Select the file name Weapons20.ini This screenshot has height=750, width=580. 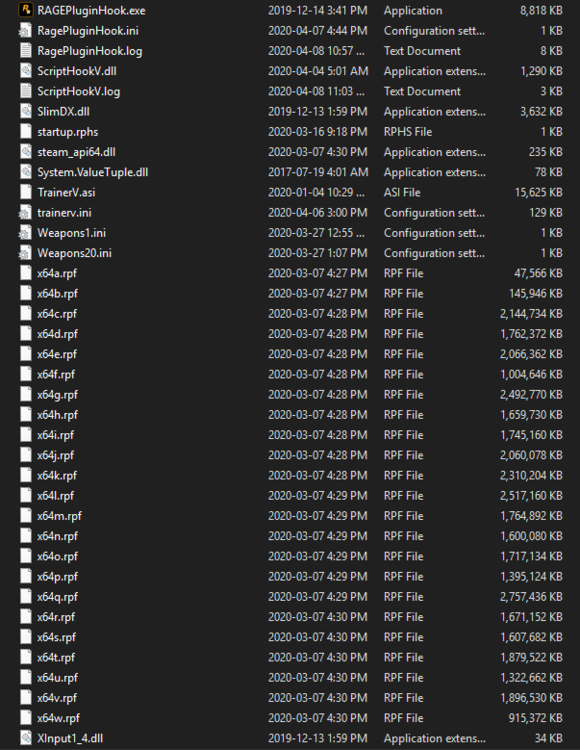75,253
